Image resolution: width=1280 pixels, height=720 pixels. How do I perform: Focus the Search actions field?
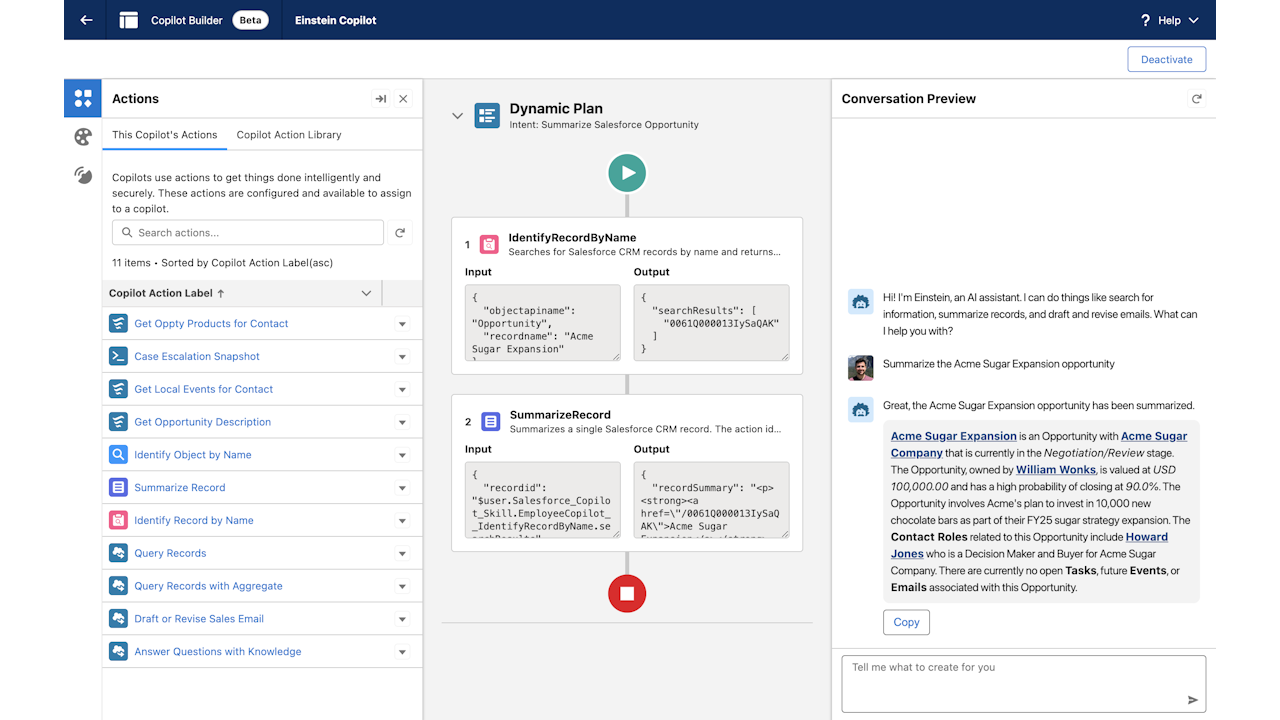click(x=248, y=232)
